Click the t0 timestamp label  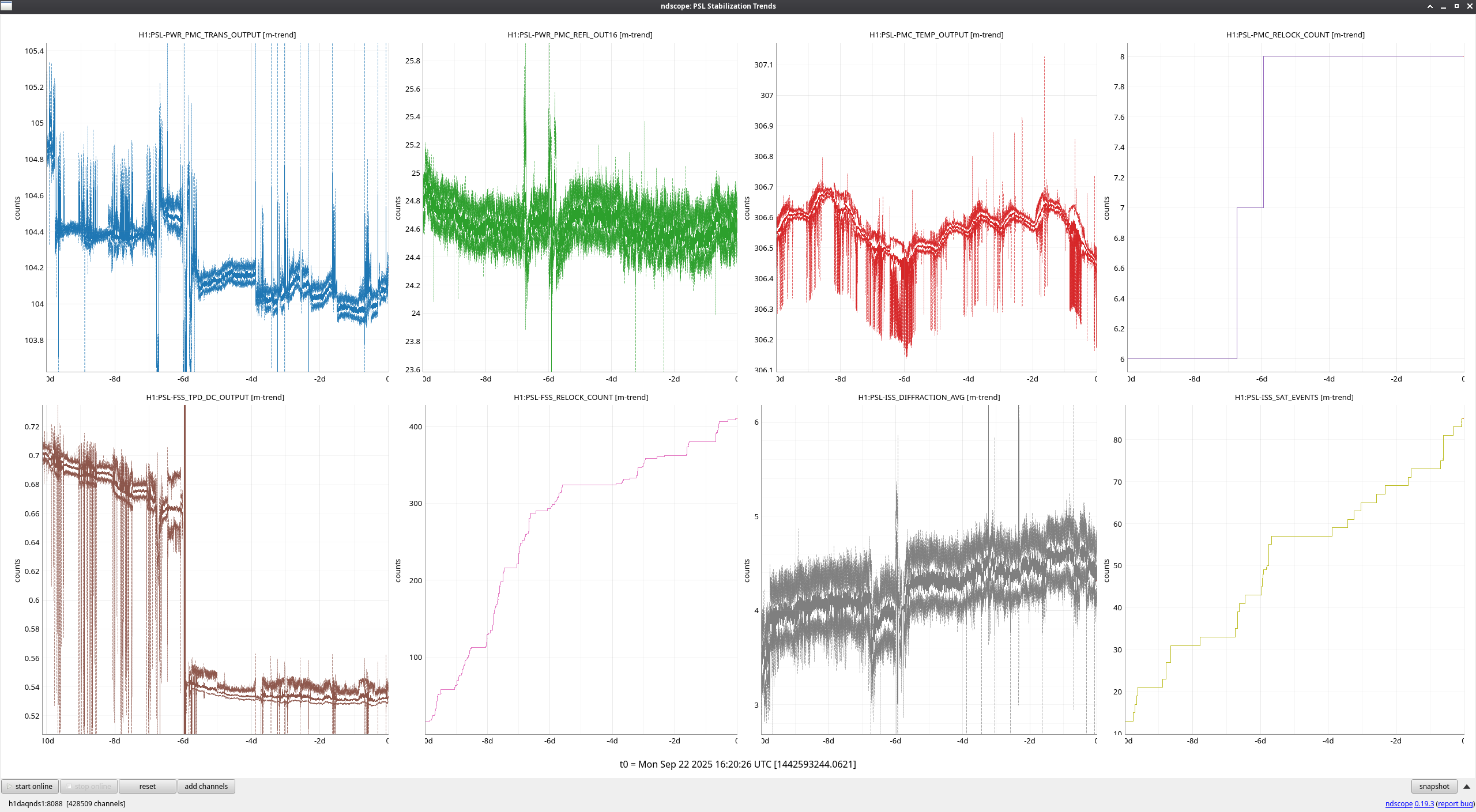[x=737, y=764]
